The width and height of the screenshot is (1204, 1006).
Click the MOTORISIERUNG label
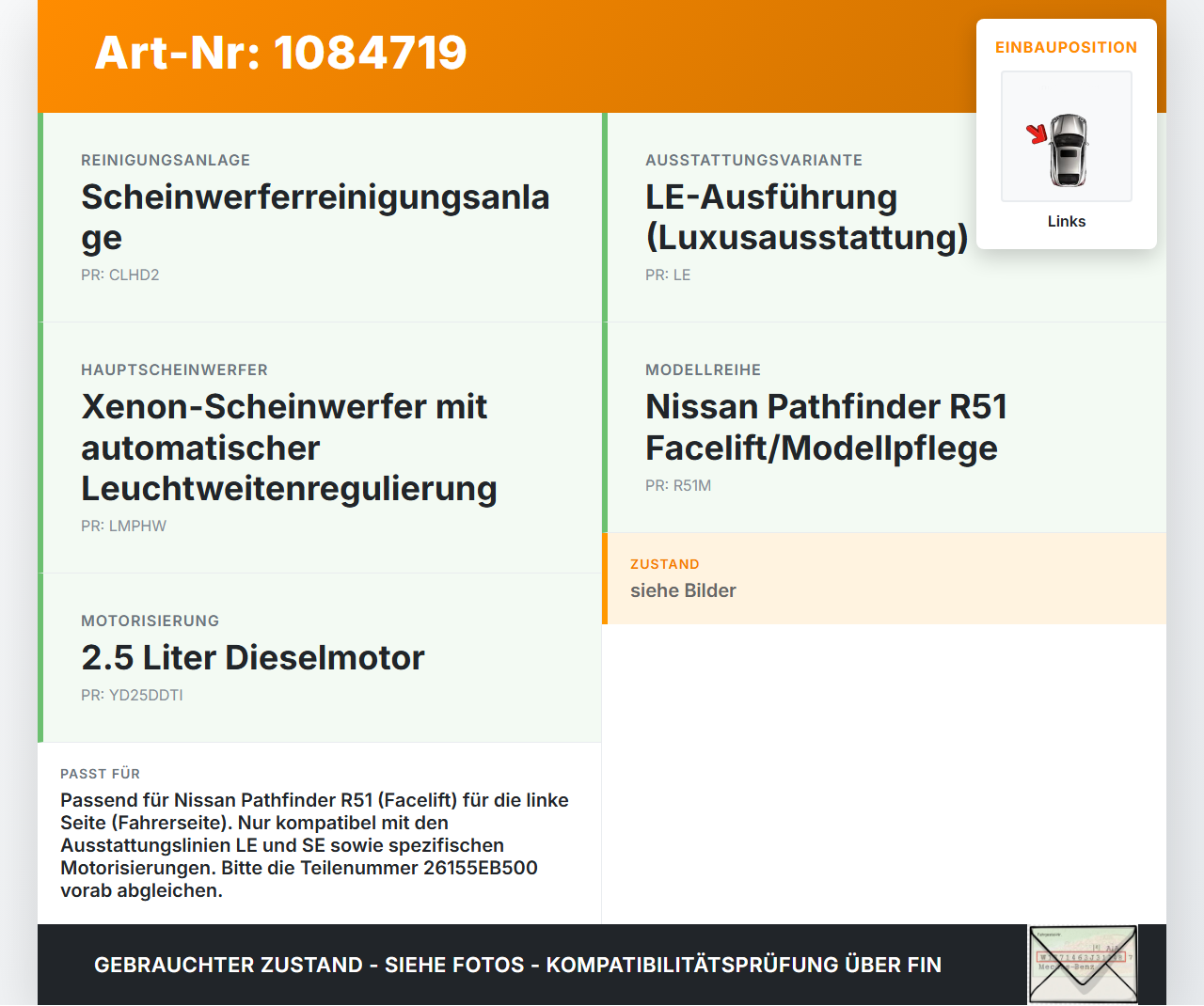coord(150,621)
